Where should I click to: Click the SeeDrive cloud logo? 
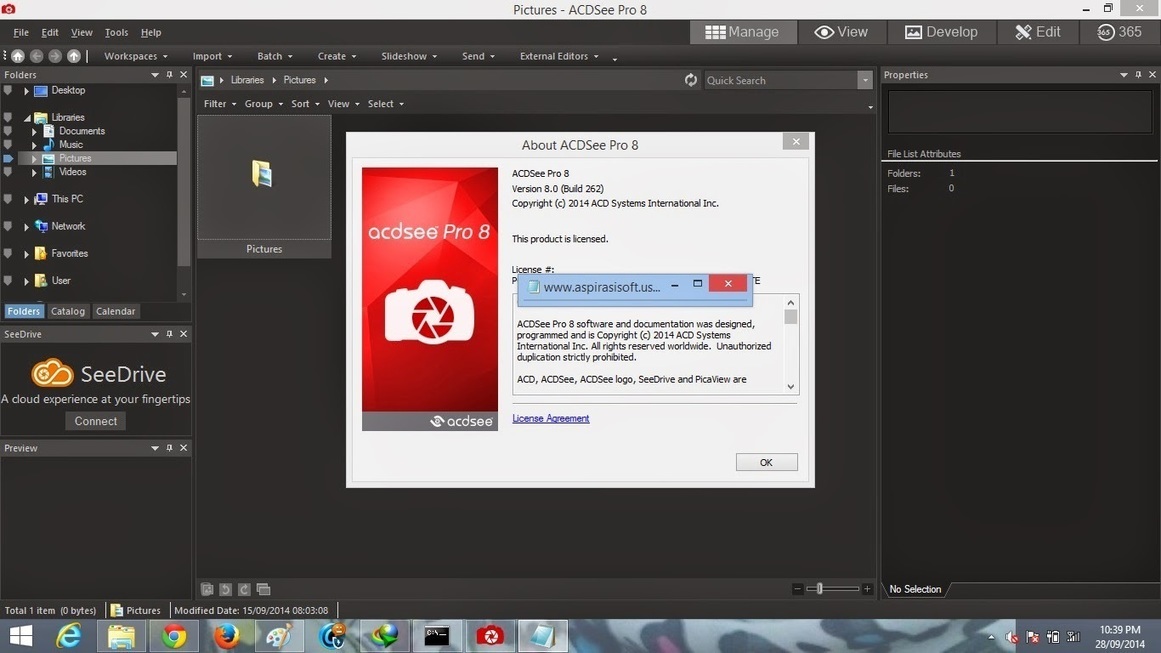52,373
